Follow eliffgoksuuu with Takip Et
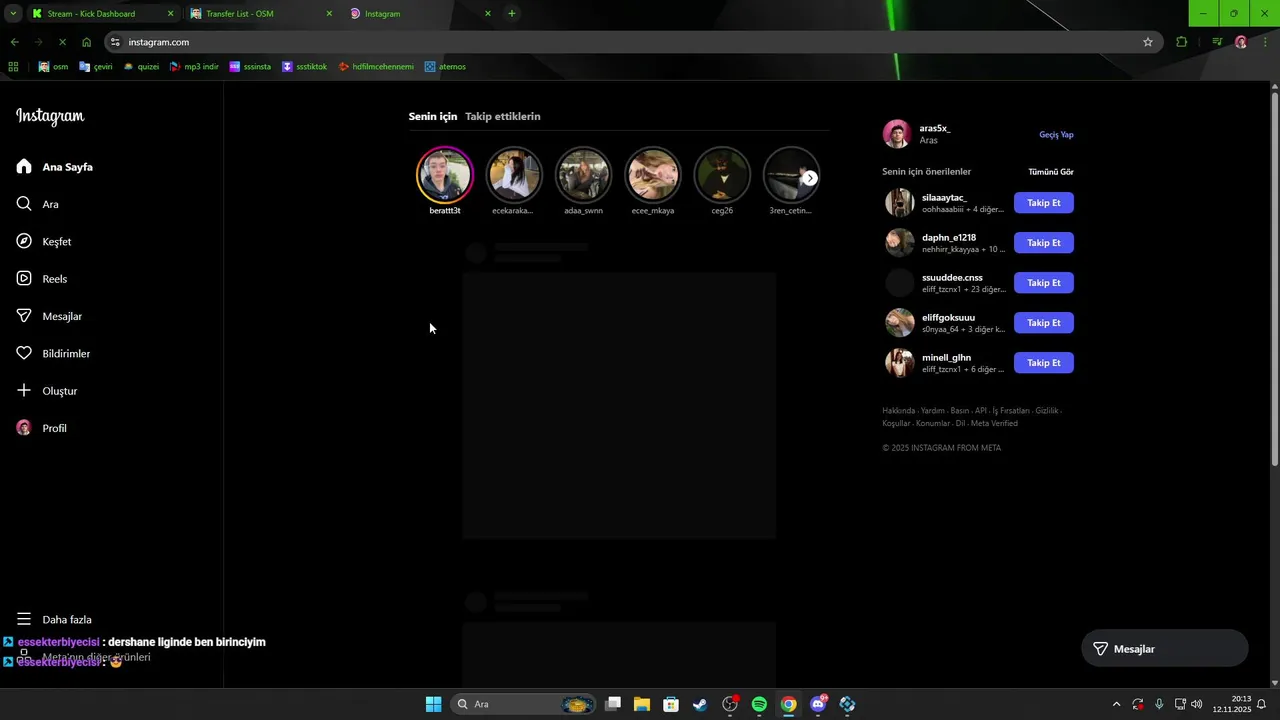This screenshot has height=720, width=1280. [x=1044, y=323]
